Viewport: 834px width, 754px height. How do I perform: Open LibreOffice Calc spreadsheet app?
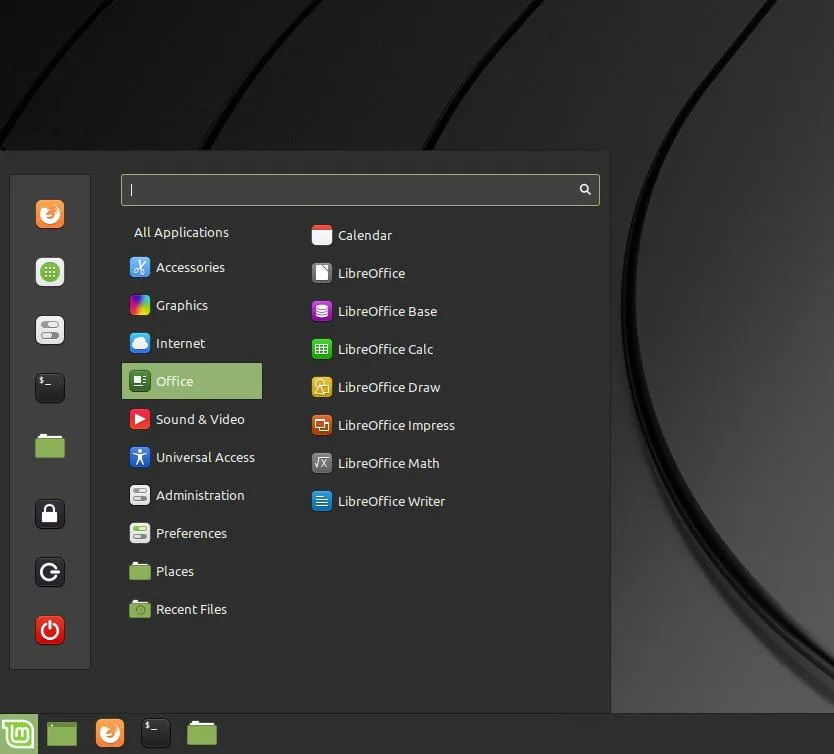pos(372,349)
